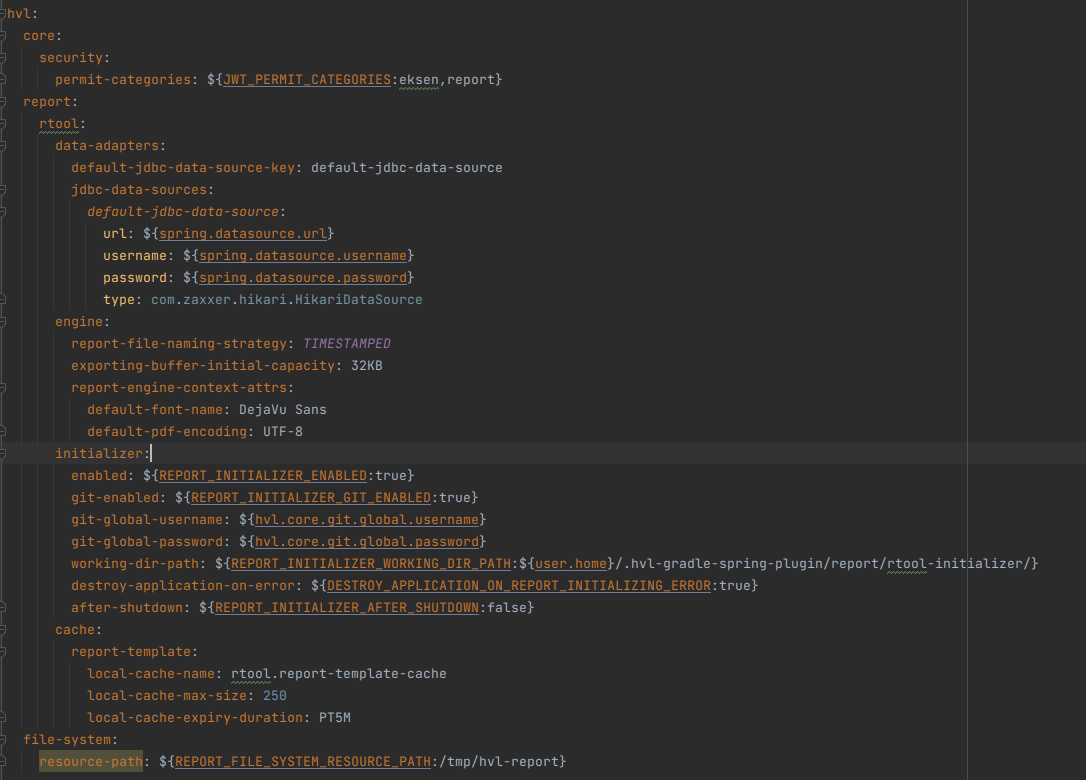Image resolution: width=1086 pixels, height=780 pixels.
Task: Click the "rtool" key with the squiggly underline
Action: tap(59, 124)
